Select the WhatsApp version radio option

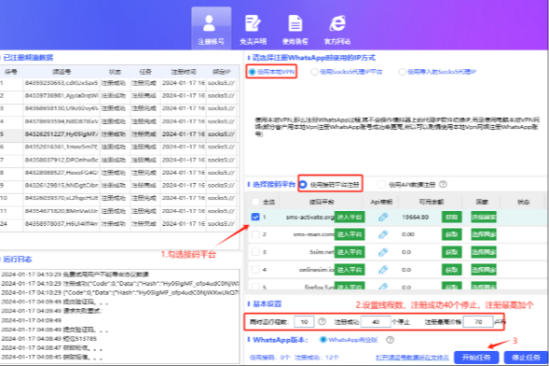pos(348,340)
